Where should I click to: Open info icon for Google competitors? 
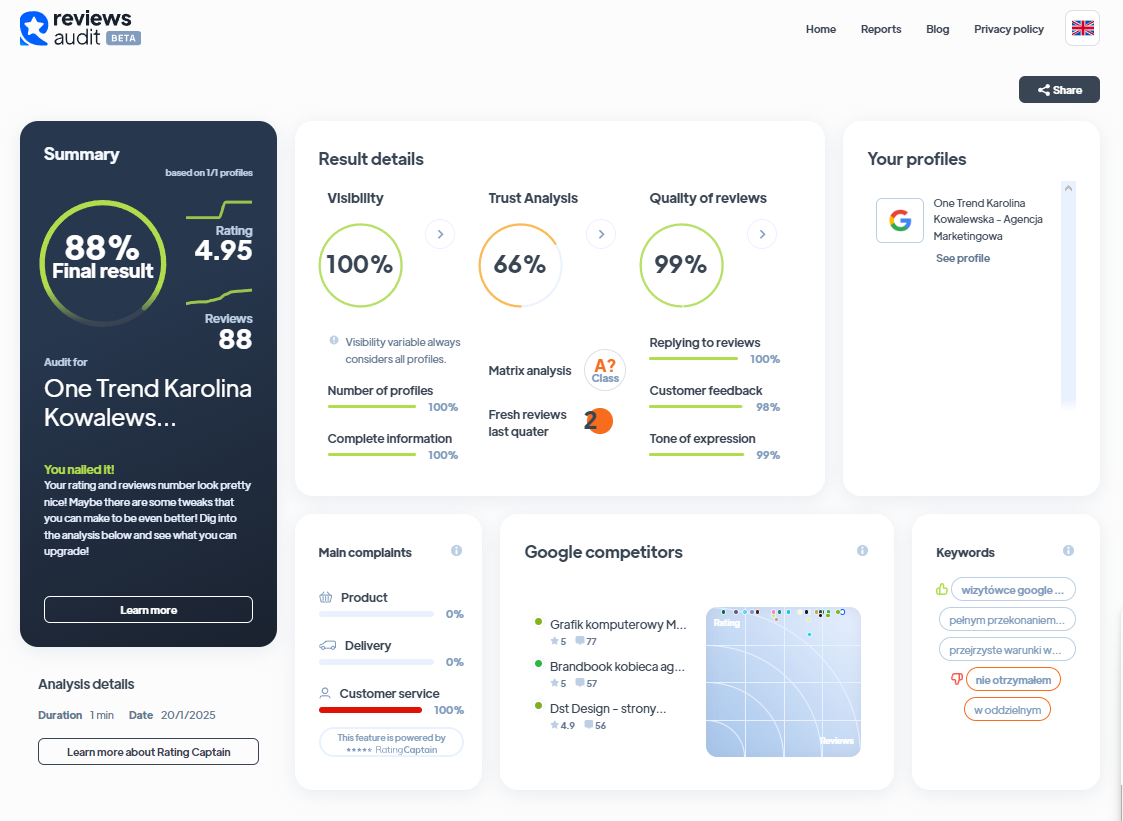(862, 551)
